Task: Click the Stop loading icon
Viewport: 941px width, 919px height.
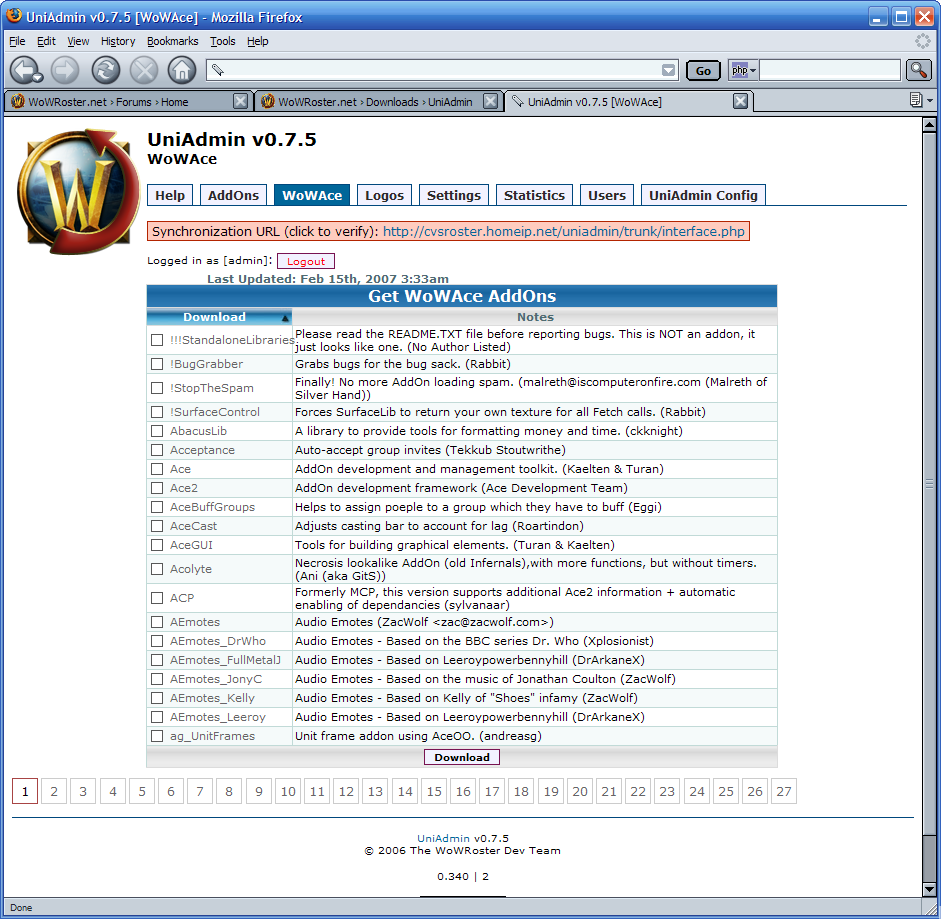Action: (x=144, y=70)
